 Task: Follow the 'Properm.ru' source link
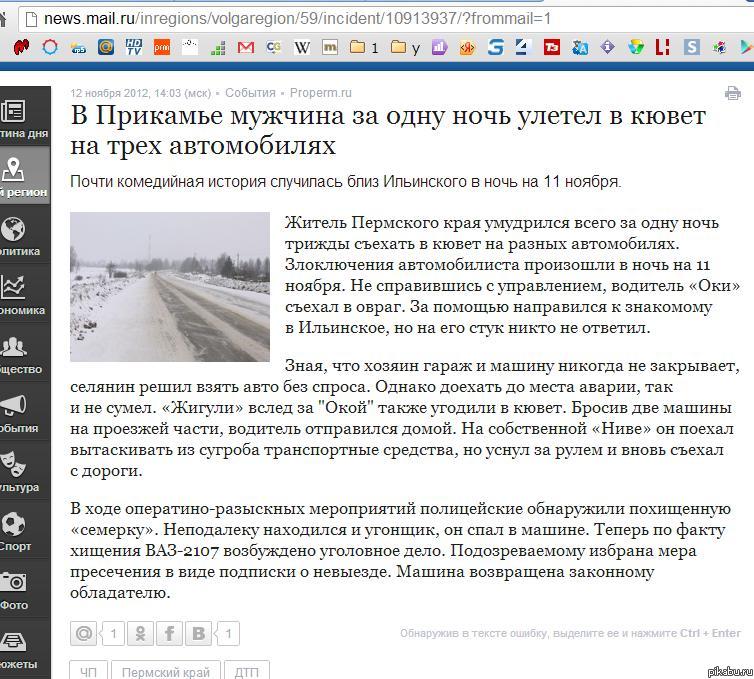(321, 93)
